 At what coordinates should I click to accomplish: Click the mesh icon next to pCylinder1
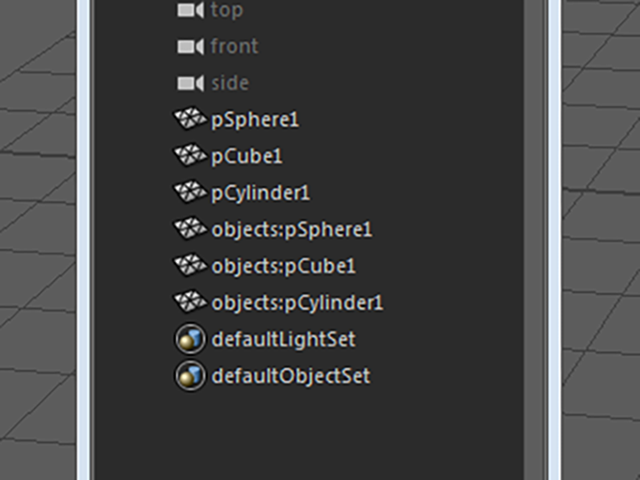click(x=190, y=192)
